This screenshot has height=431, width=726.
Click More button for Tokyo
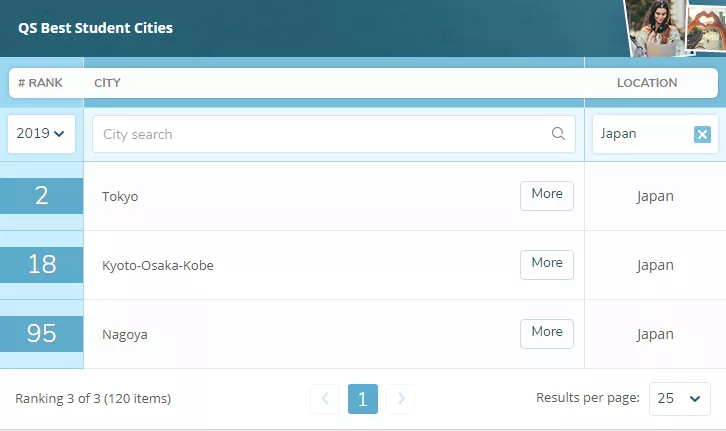(547, 195)
